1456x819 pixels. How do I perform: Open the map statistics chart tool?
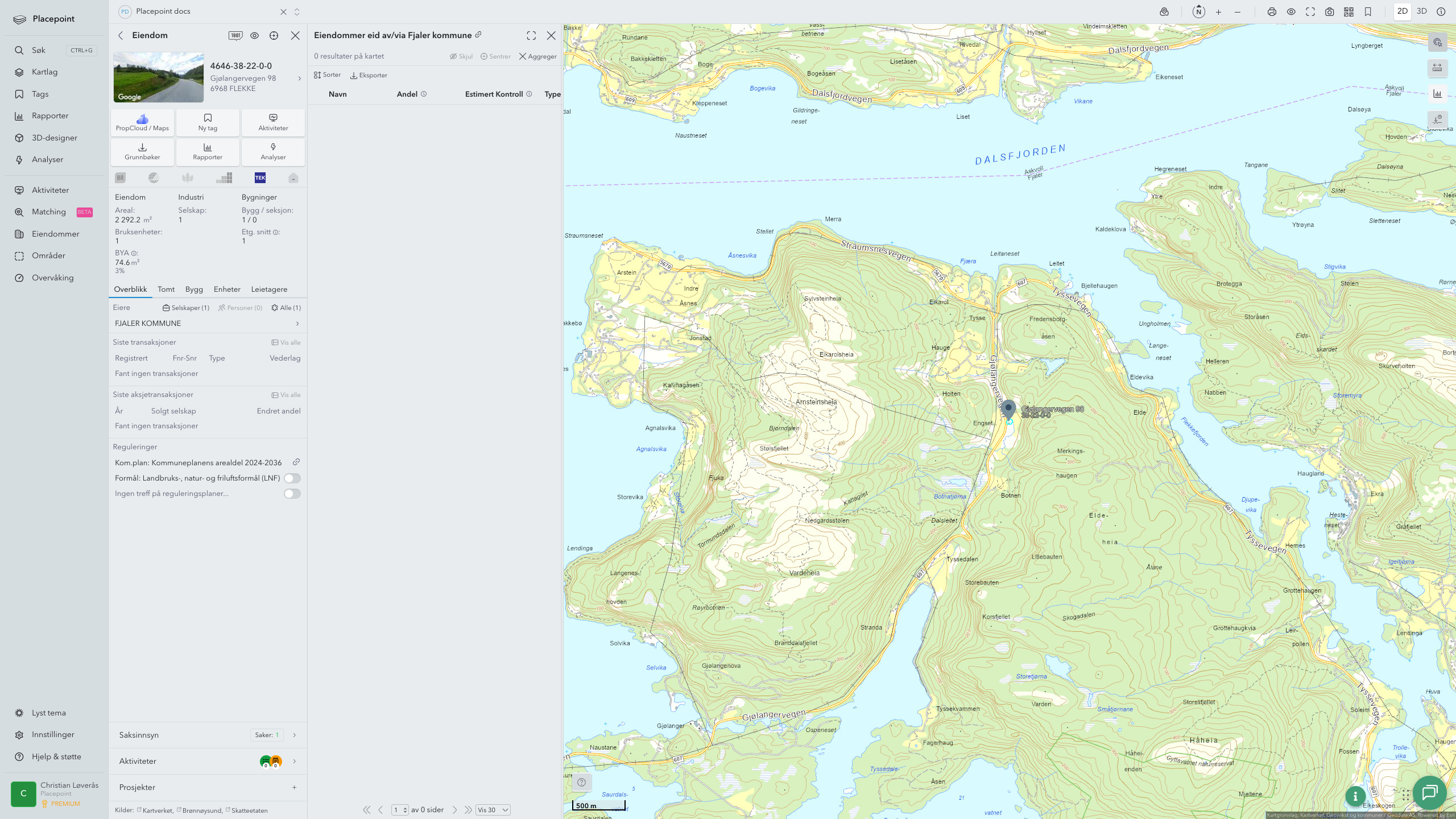1437,94
